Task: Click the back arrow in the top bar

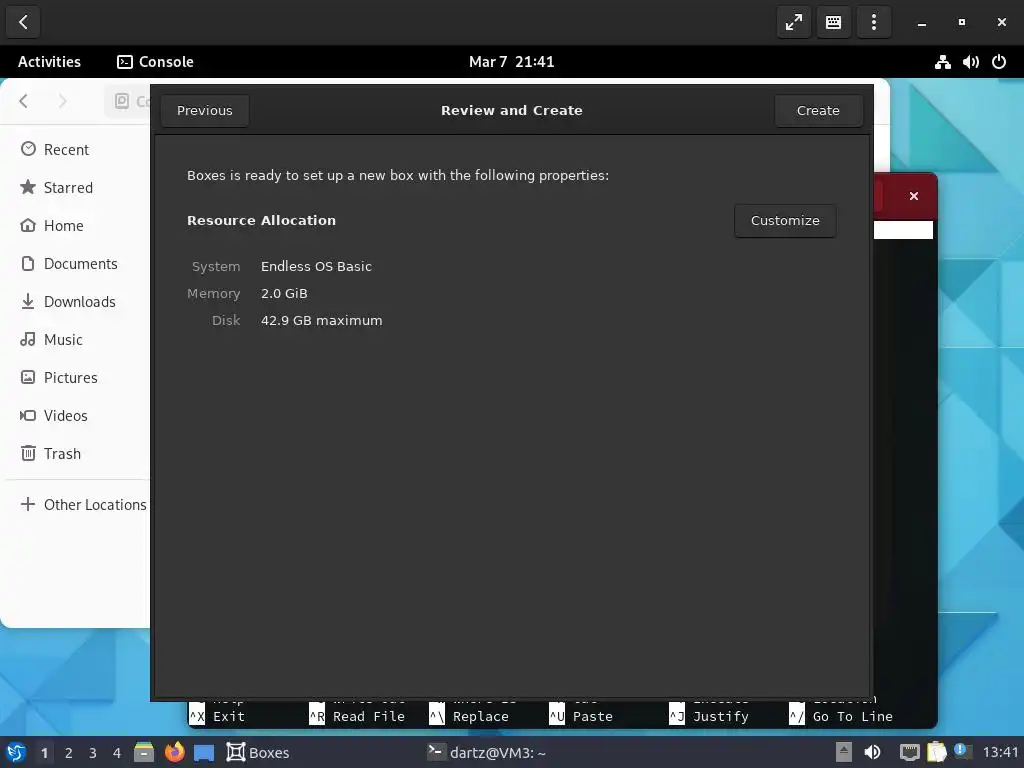Action: pyautogui.click(x=23, y=22)
